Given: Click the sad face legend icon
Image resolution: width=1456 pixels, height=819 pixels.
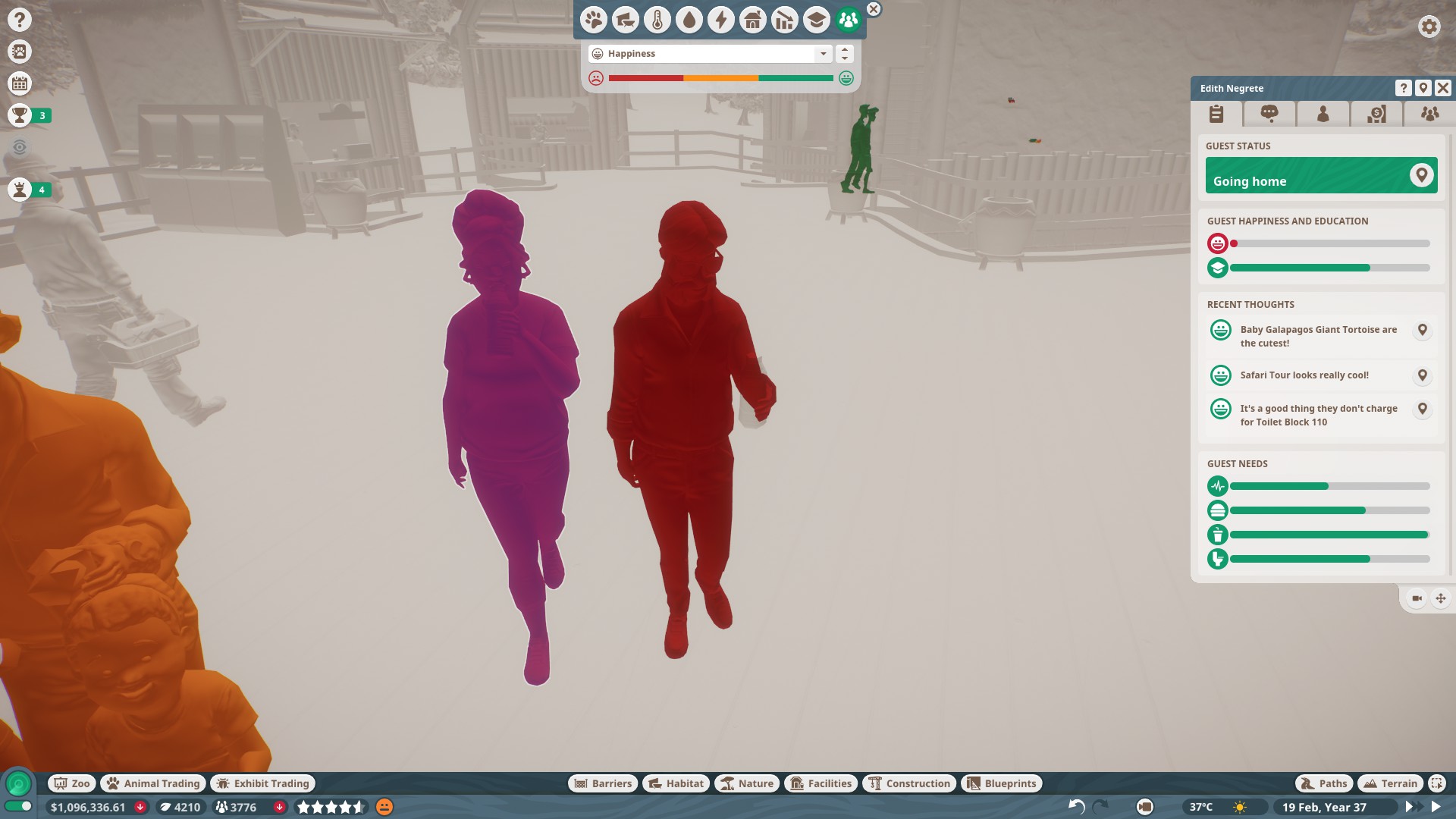Looking at the screenshot, I should pos(596,78).
